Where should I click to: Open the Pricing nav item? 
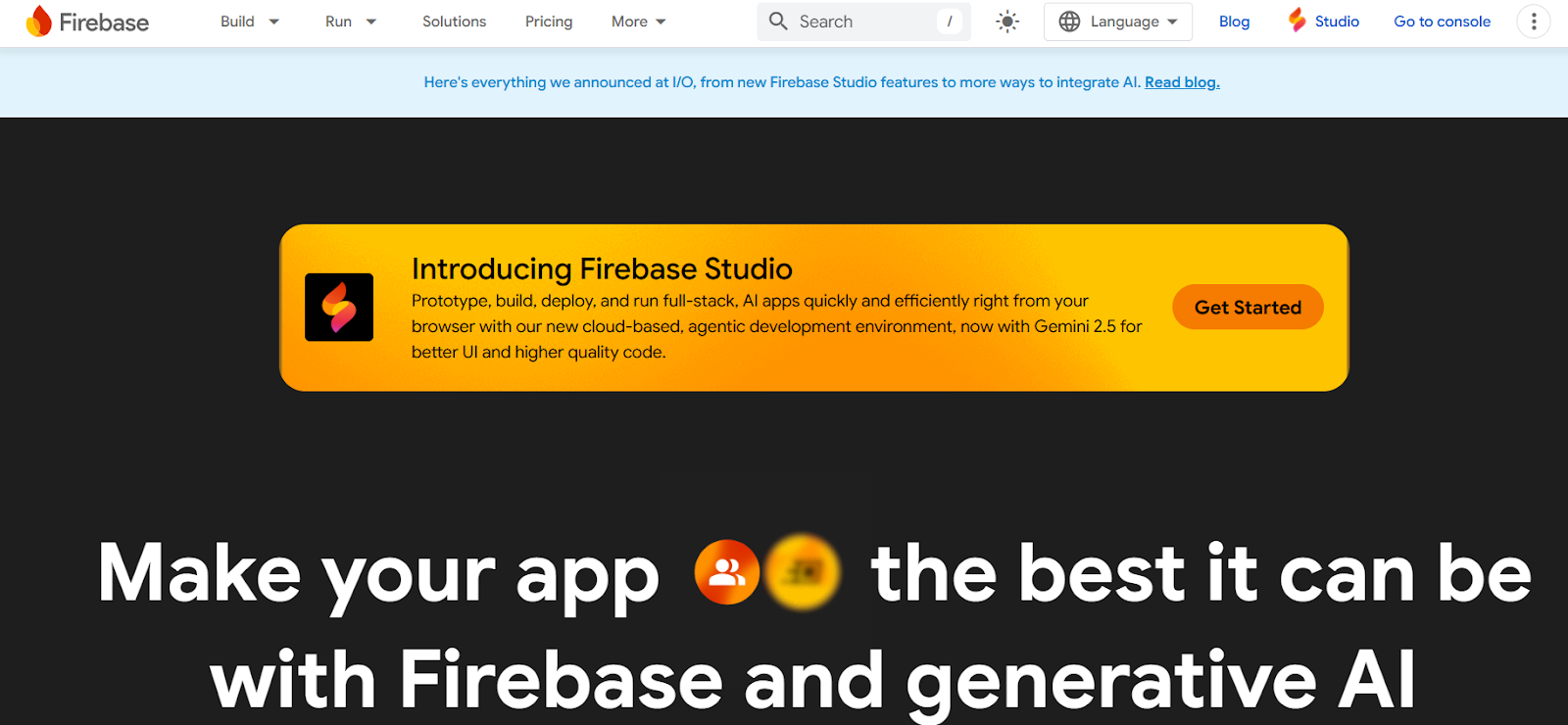pos(549,21)
